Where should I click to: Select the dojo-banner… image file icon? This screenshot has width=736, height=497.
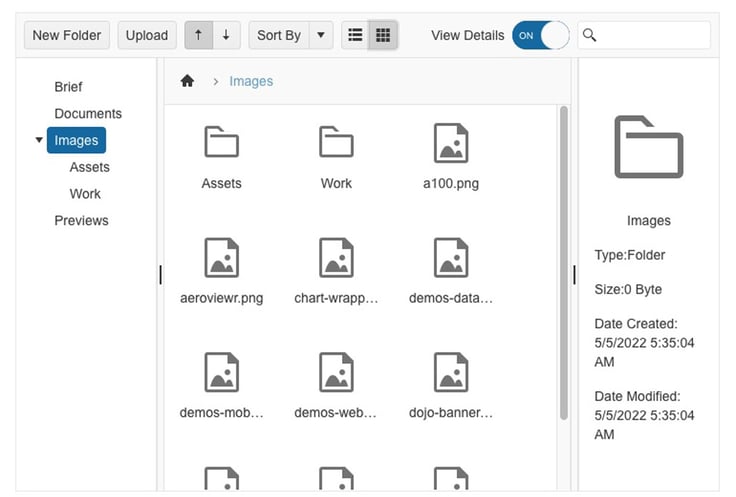pyautogui.click(x=451, y=372)
